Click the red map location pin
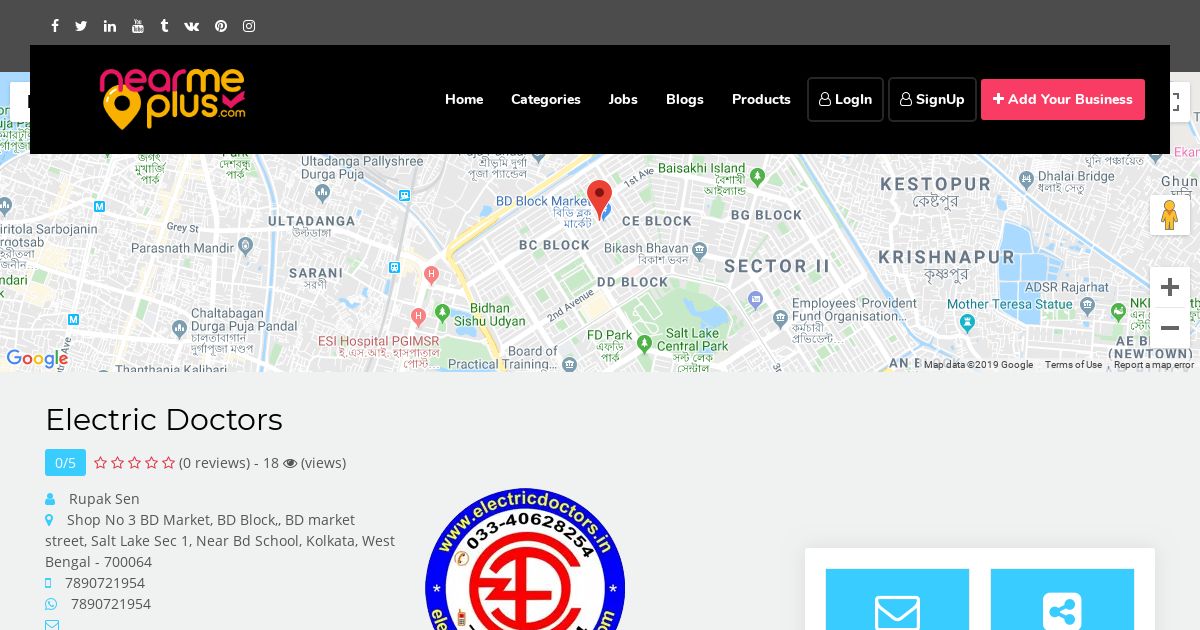Viewport: 1200px width, 630px height. click(599, 199)
